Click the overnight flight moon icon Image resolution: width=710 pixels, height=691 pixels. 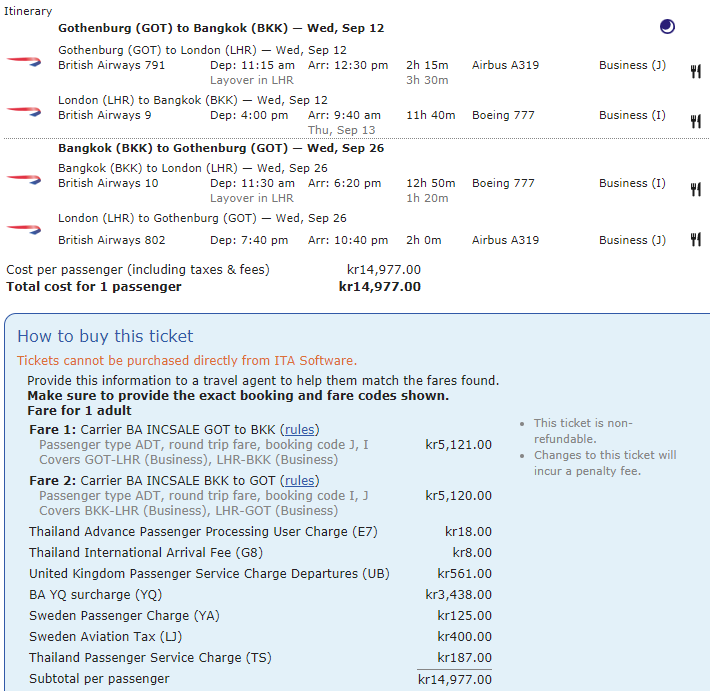coord(667,27)
